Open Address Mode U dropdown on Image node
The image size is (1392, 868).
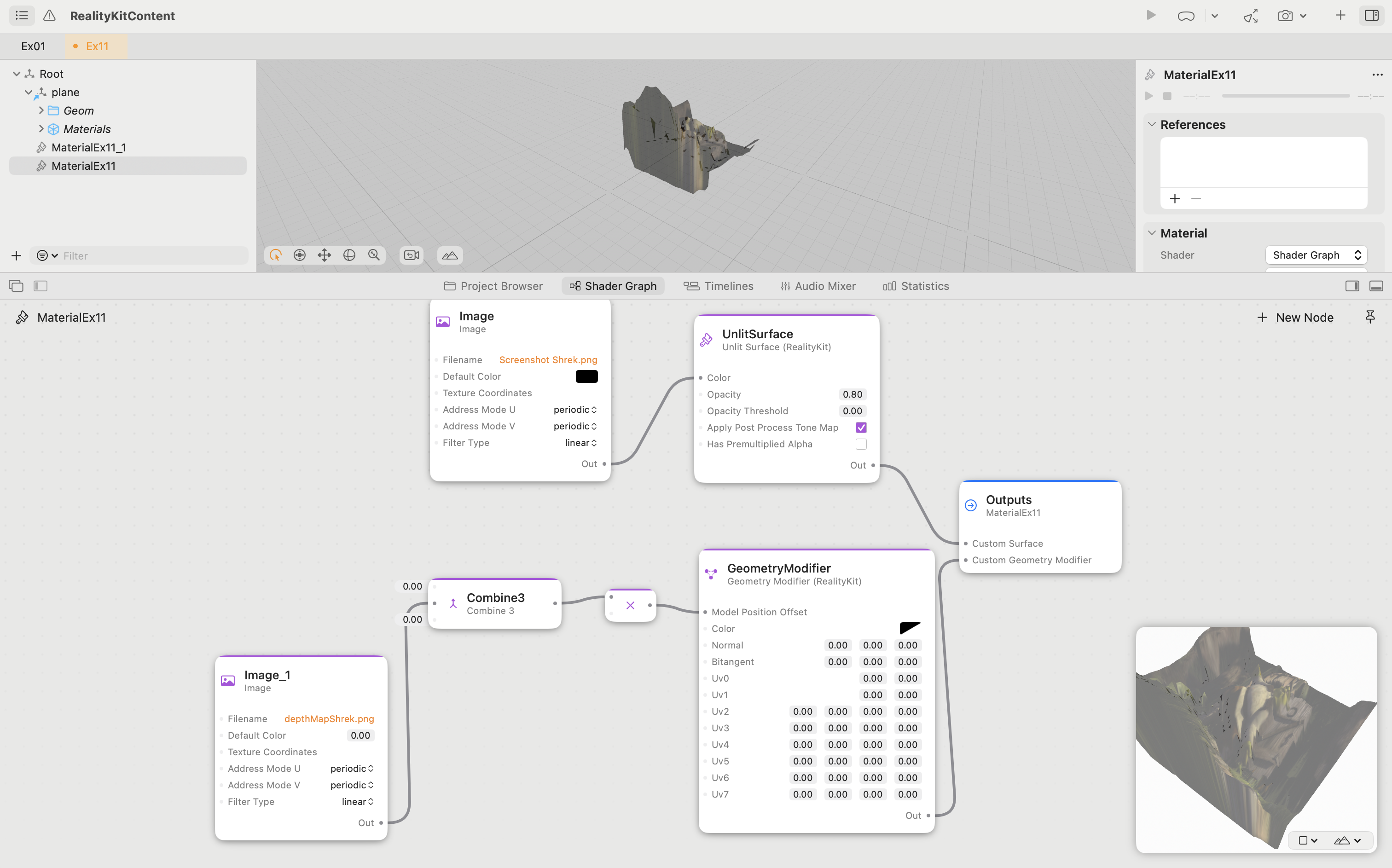(x=575, y=409)
